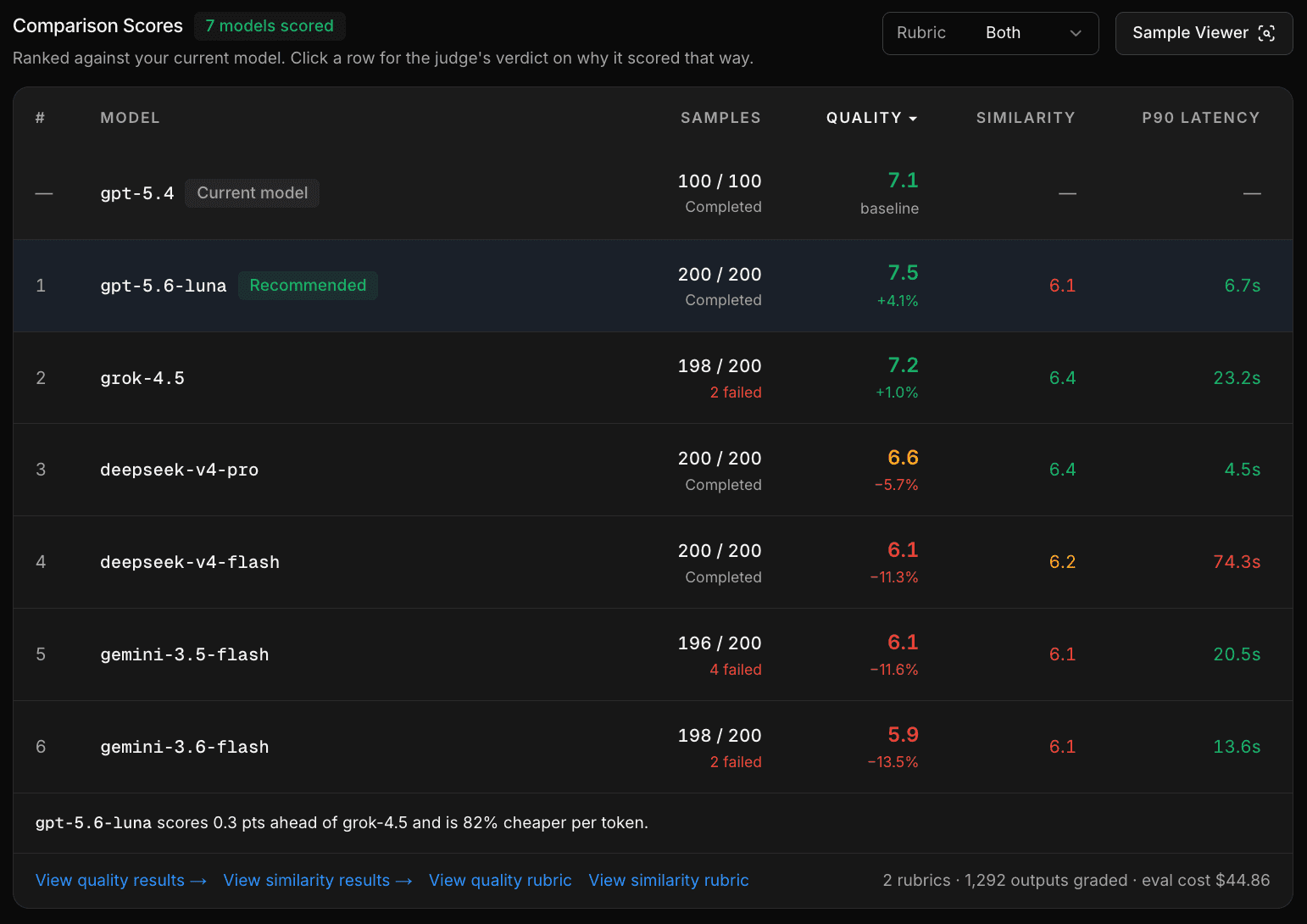The height and width of the screenshot is (924, 1307).
Task: Sort by the QUALITY column header
Action: point(871,118)
